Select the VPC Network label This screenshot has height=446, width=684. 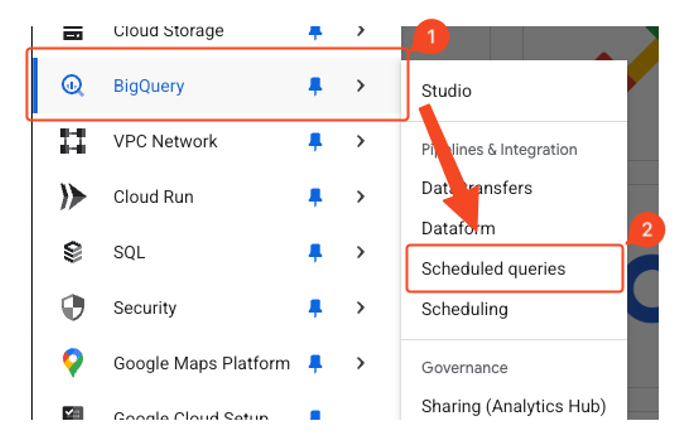[165, 141]
